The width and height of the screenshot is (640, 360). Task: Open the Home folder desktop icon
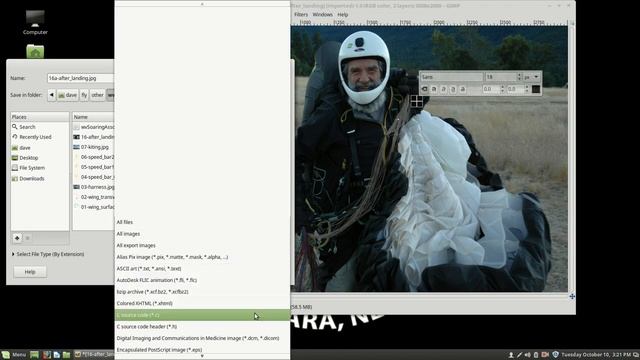[x=35, y=51]
